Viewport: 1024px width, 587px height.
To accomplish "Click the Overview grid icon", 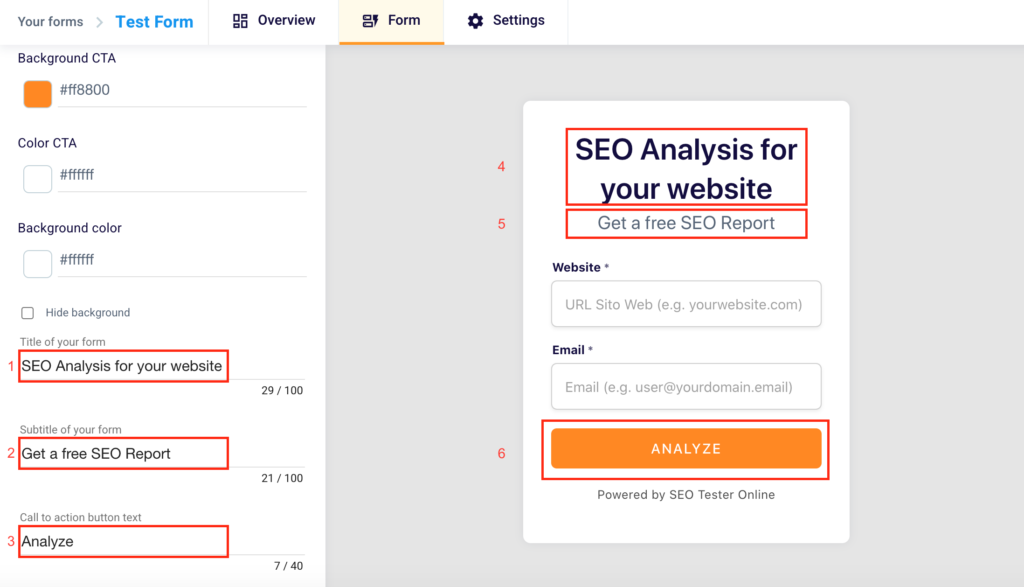I will pos(240,21).
